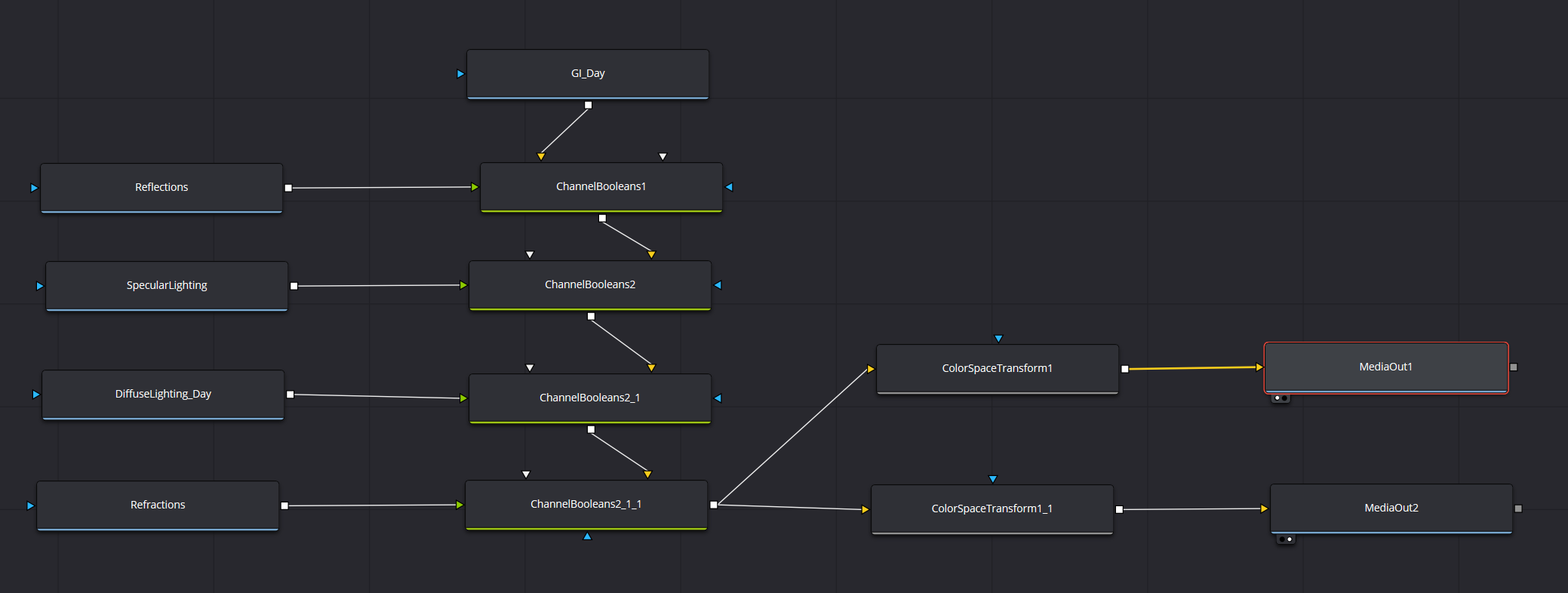Click ChannelBooleans2_1 white top input triangle

(x=530, y=367)
